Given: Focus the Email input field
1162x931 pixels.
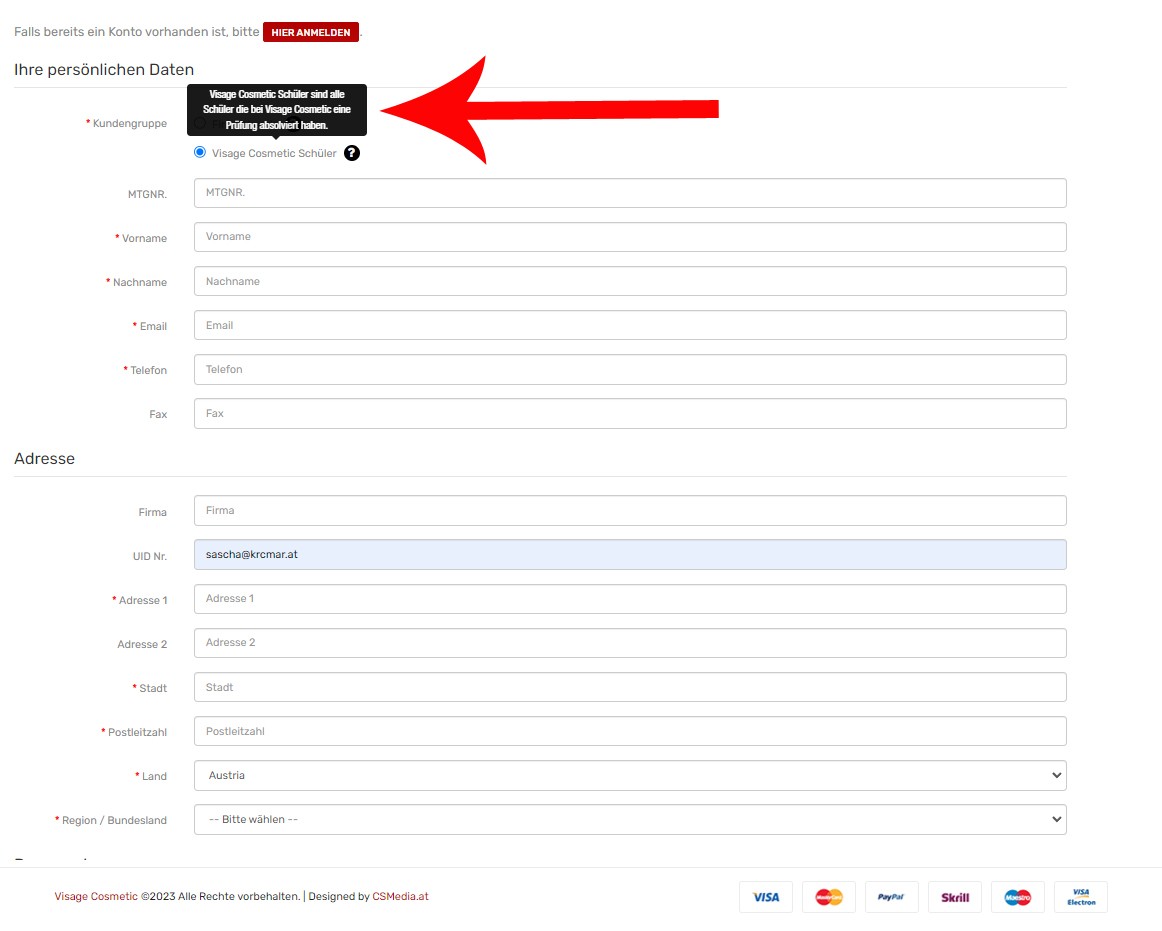Looking at the screenshot, I should [630, 325].
